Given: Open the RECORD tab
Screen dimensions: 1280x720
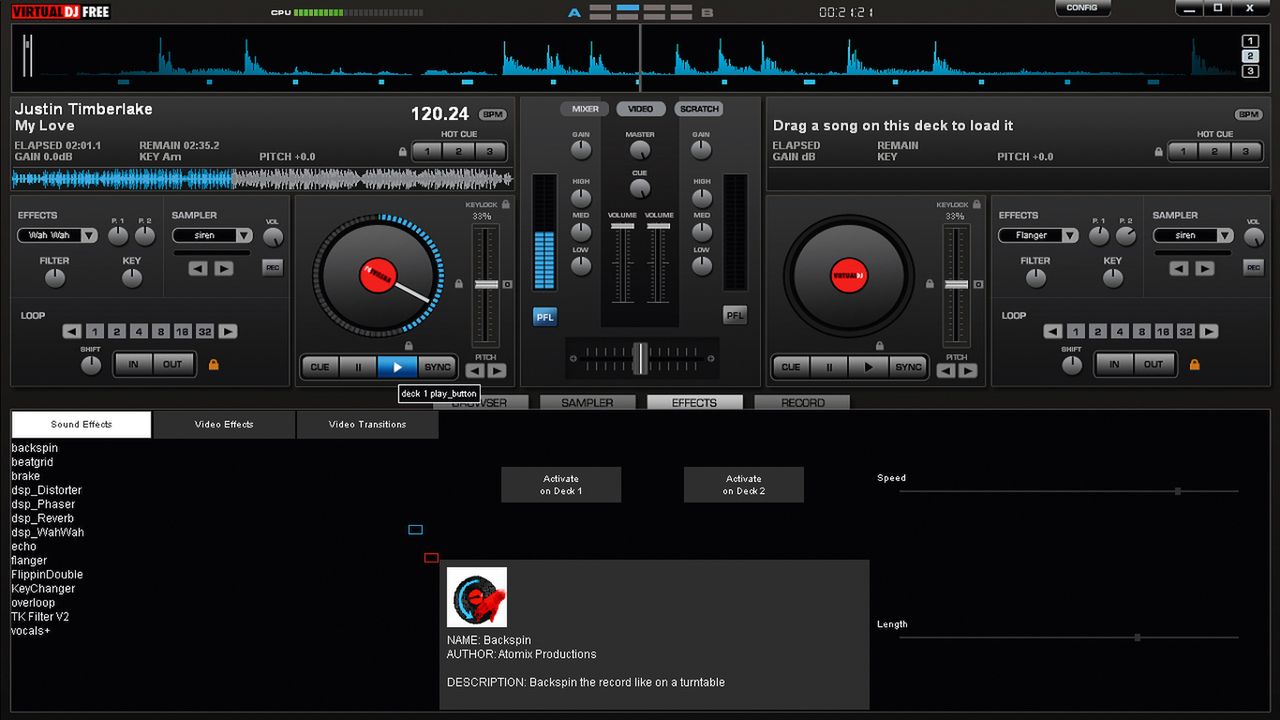Looking at the screenshot, I should pyautogui.click(x=803, y=403).
